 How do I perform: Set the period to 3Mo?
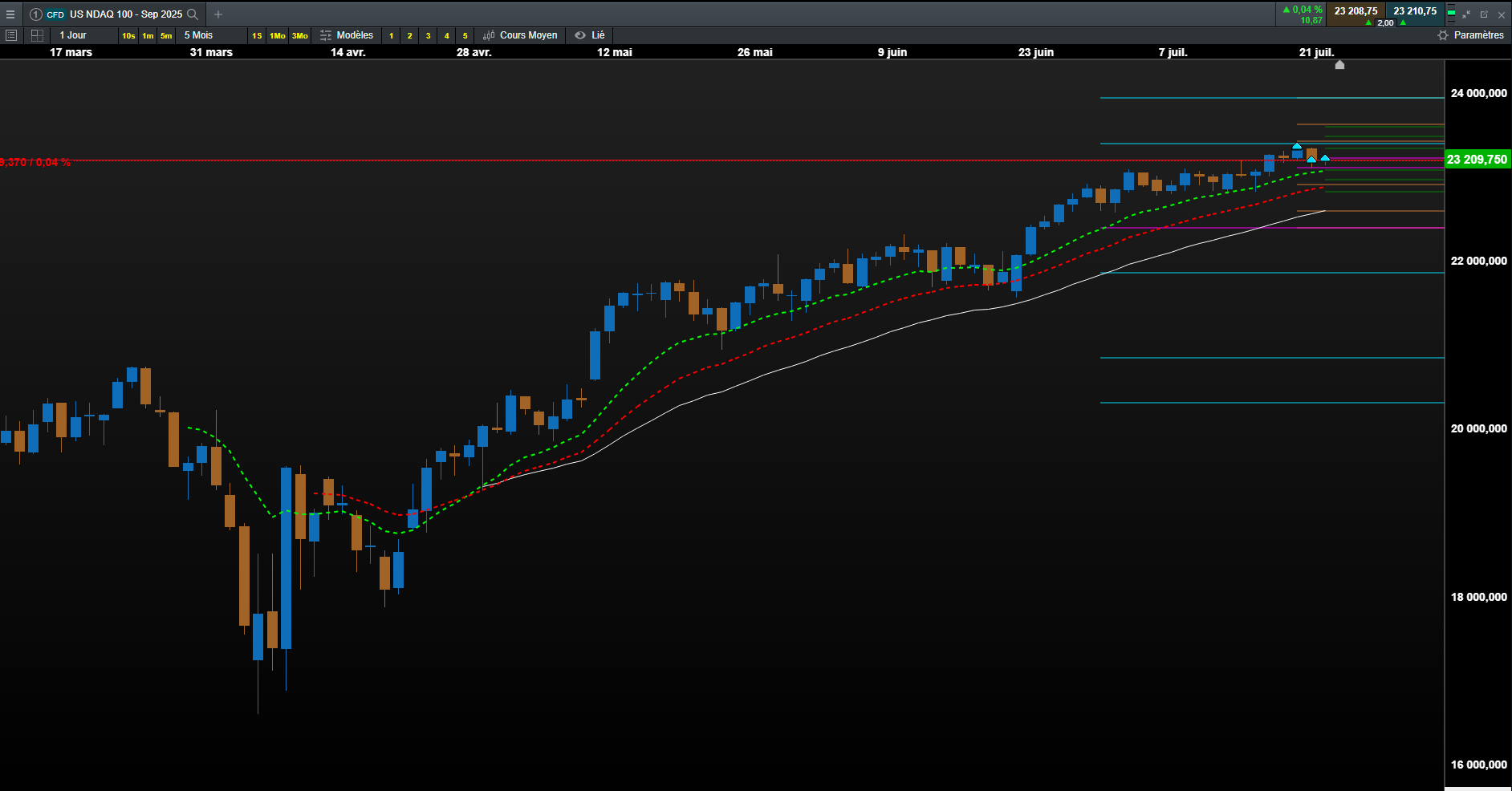[300, 35]
